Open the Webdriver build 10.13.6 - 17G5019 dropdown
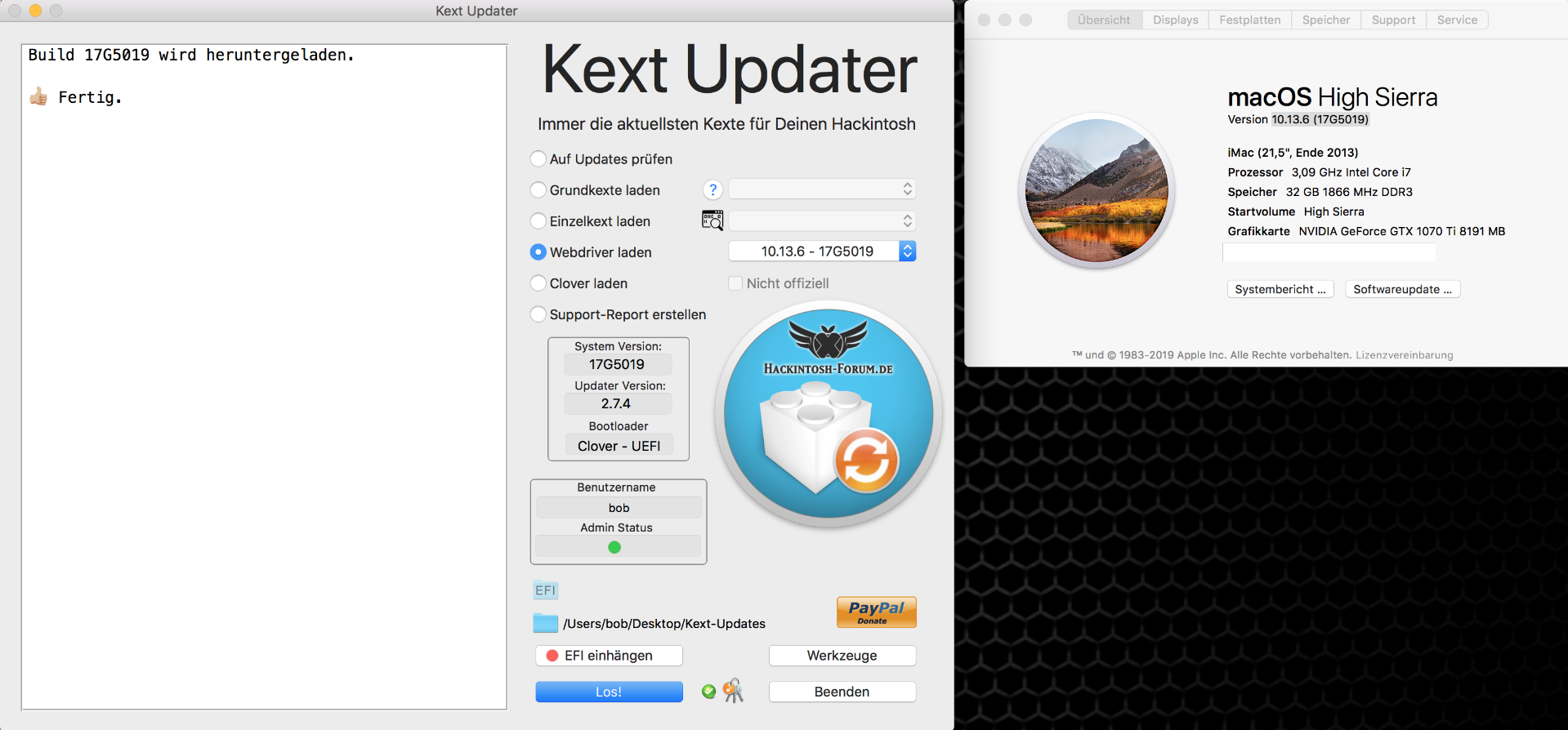 point(822,251)
